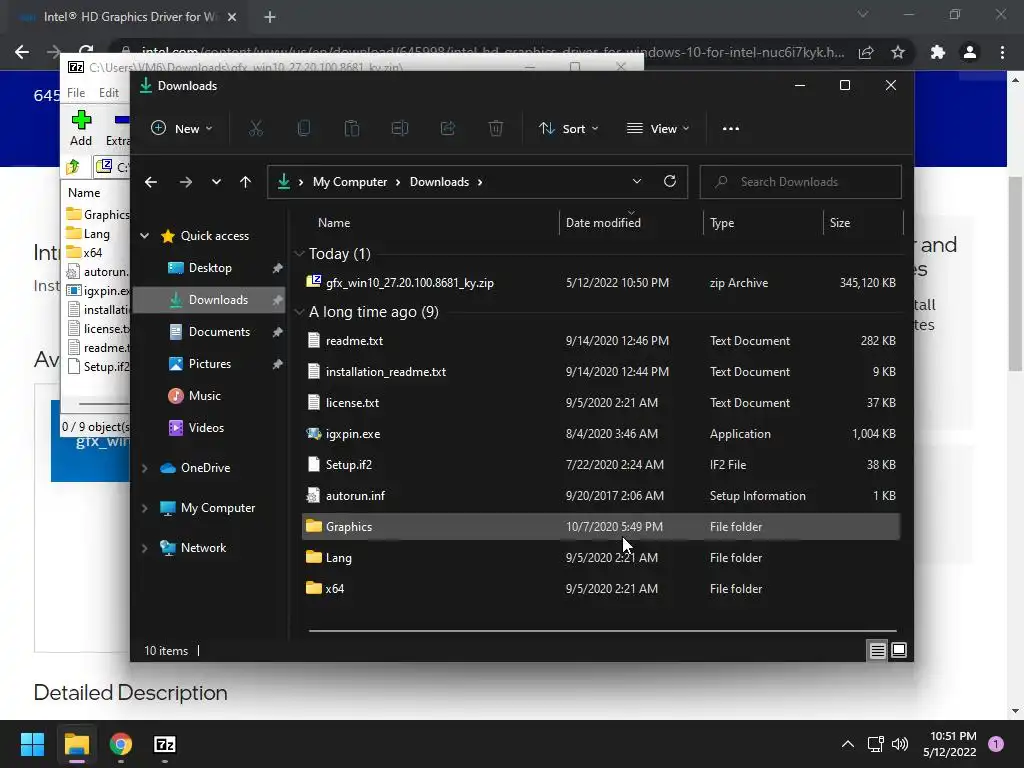1024x768 pixels.
Task: Open Chrome three-dot menu
Action: [1002, 52]
